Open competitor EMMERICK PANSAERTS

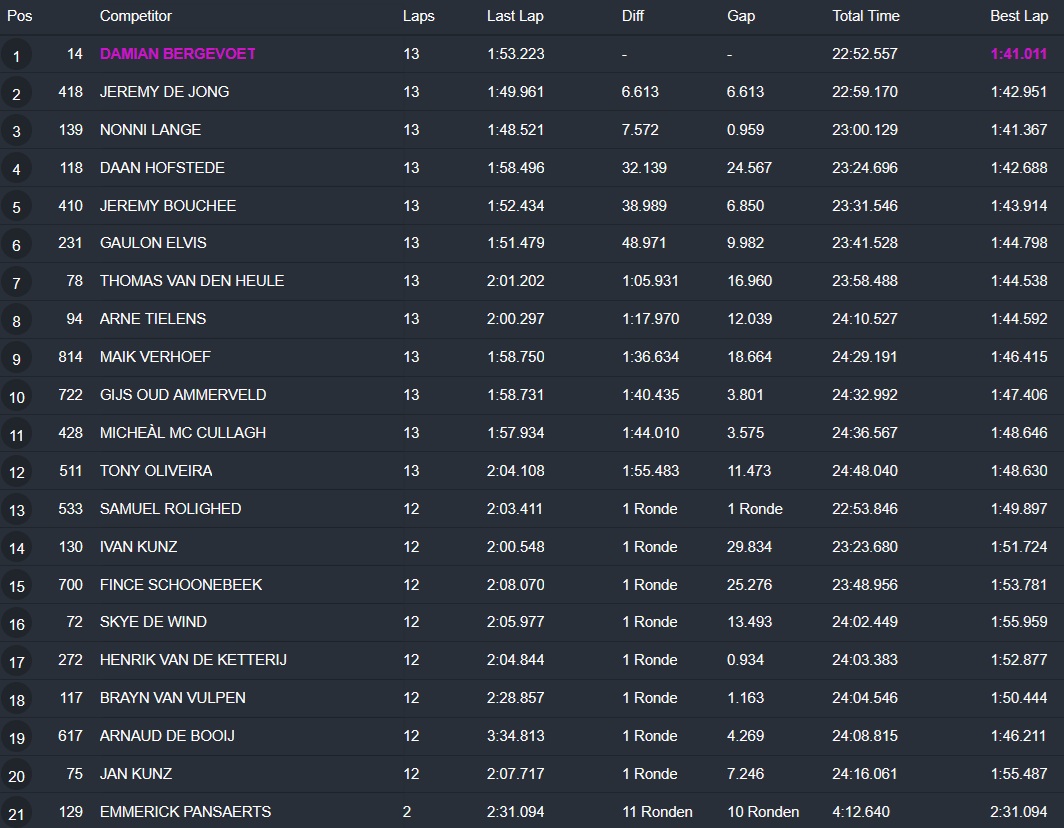coord(185,811)
